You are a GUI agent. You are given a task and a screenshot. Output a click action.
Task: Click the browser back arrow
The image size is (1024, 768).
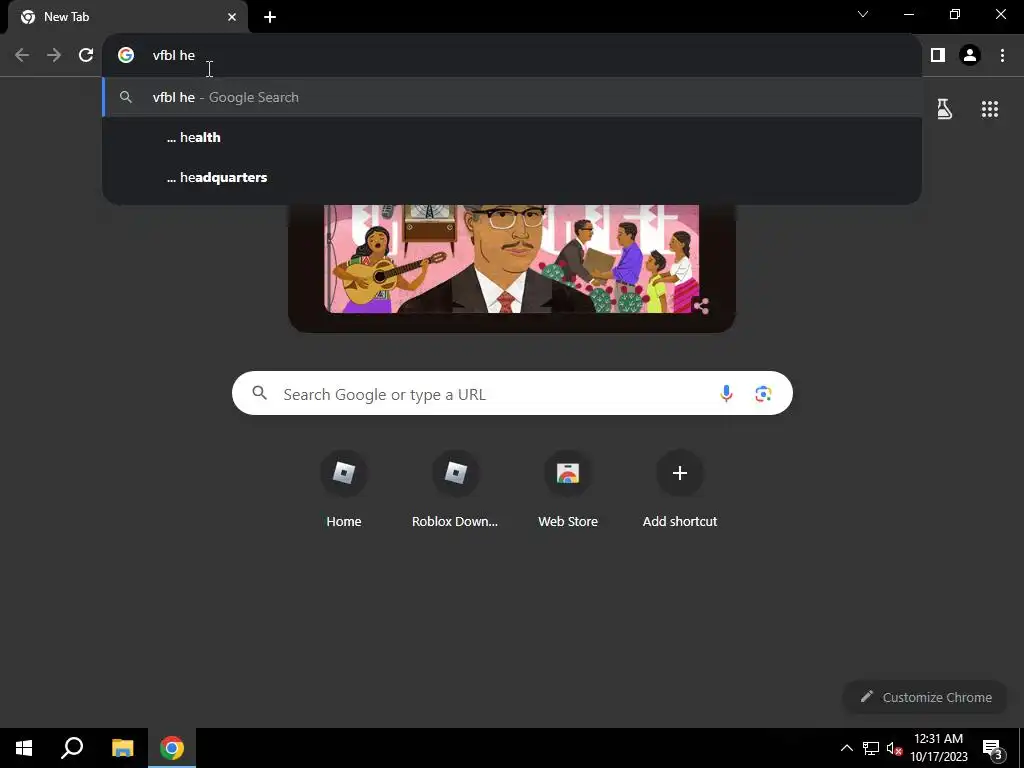tap(22, 56)
